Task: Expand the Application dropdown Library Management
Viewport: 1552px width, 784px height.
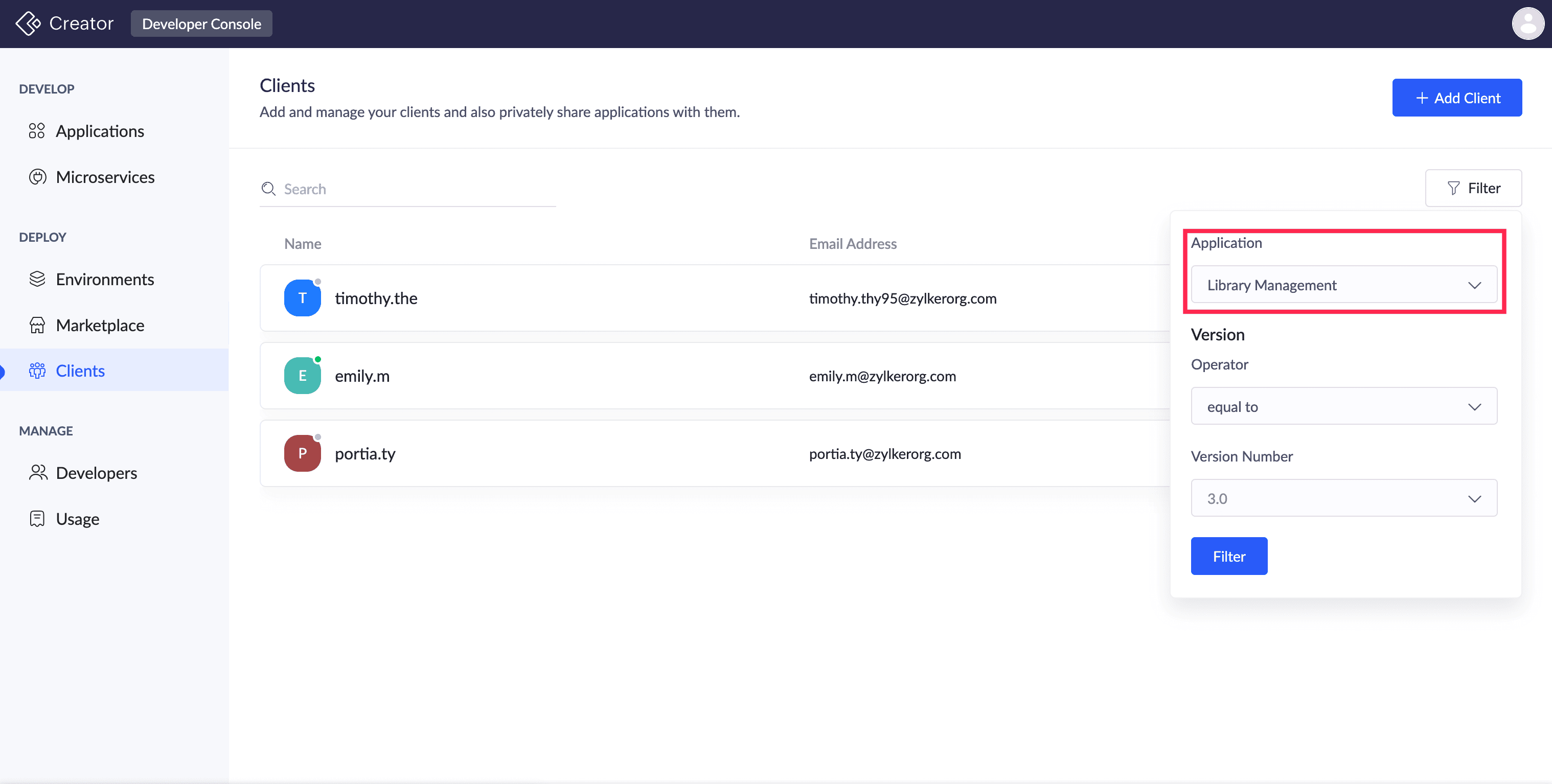Action: click(x=1343, y=285)
